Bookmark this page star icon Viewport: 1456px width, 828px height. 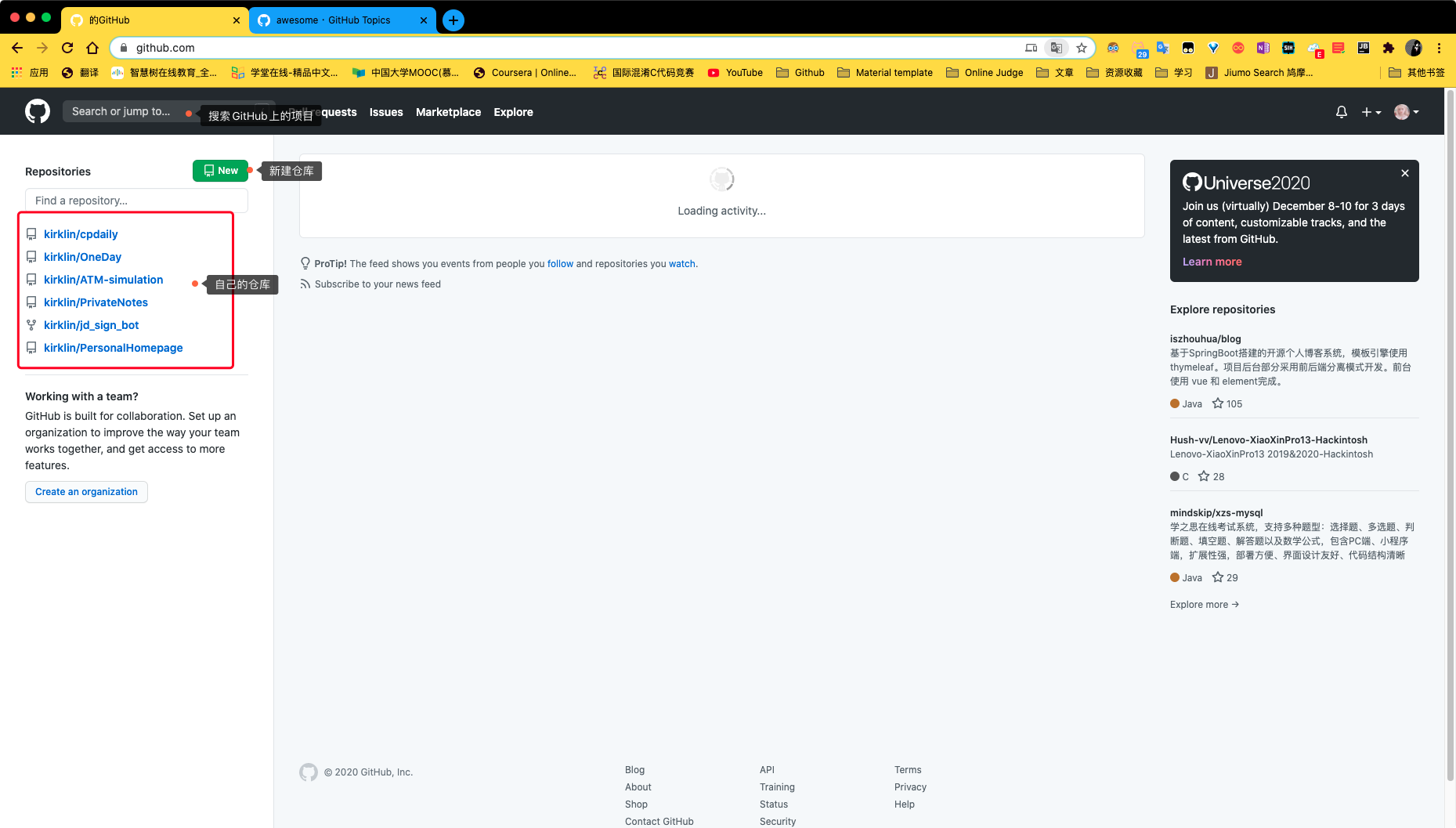click(x=1082, y=48)
